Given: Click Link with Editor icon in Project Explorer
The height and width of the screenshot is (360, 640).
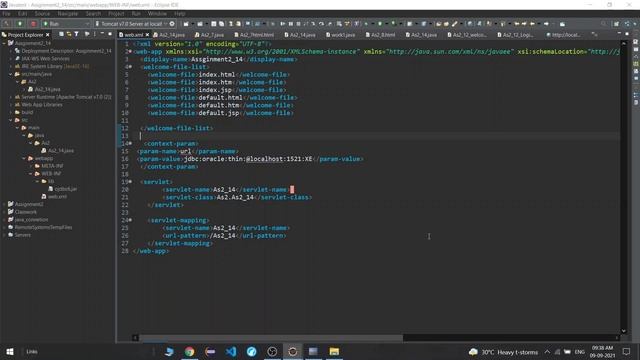Looking at the screenshot, I should pyautogui.click(x=69, y=34).
